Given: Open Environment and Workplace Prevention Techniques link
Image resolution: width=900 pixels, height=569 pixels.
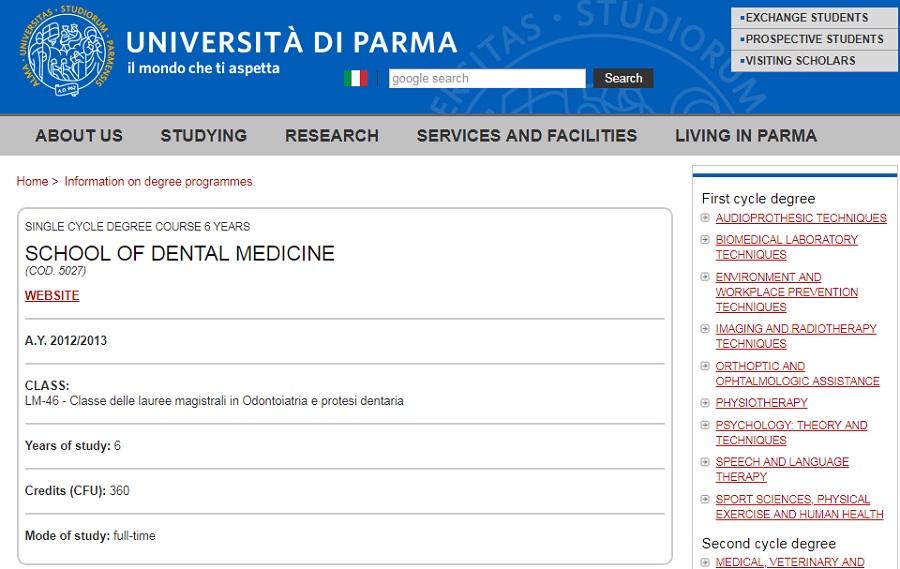Looking at the screenshot, I should (x=786, y=292).
